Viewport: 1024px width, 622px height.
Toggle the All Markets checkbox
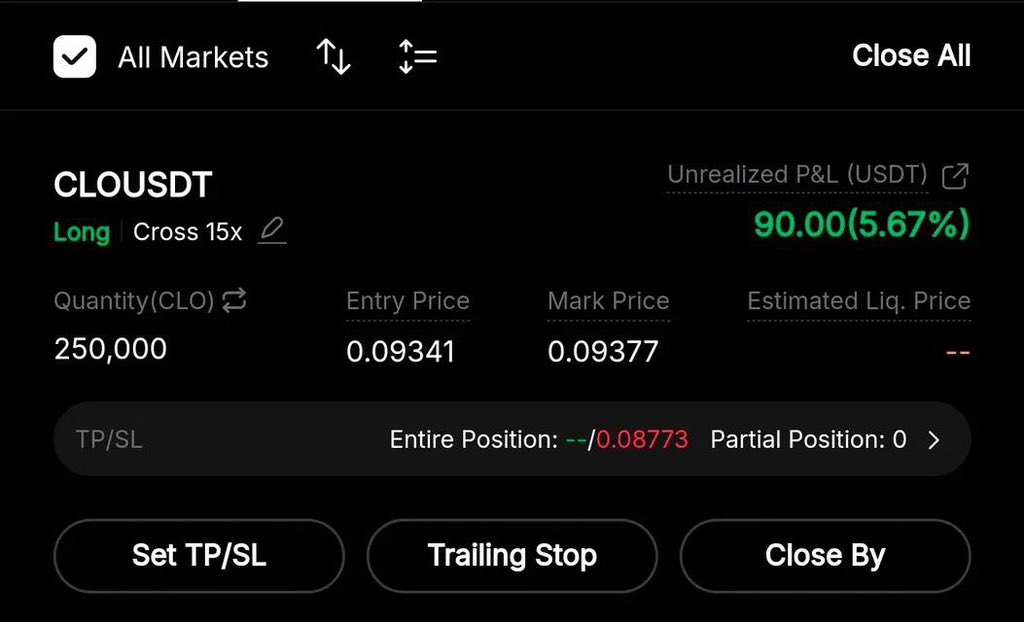[x=75, y=57]
